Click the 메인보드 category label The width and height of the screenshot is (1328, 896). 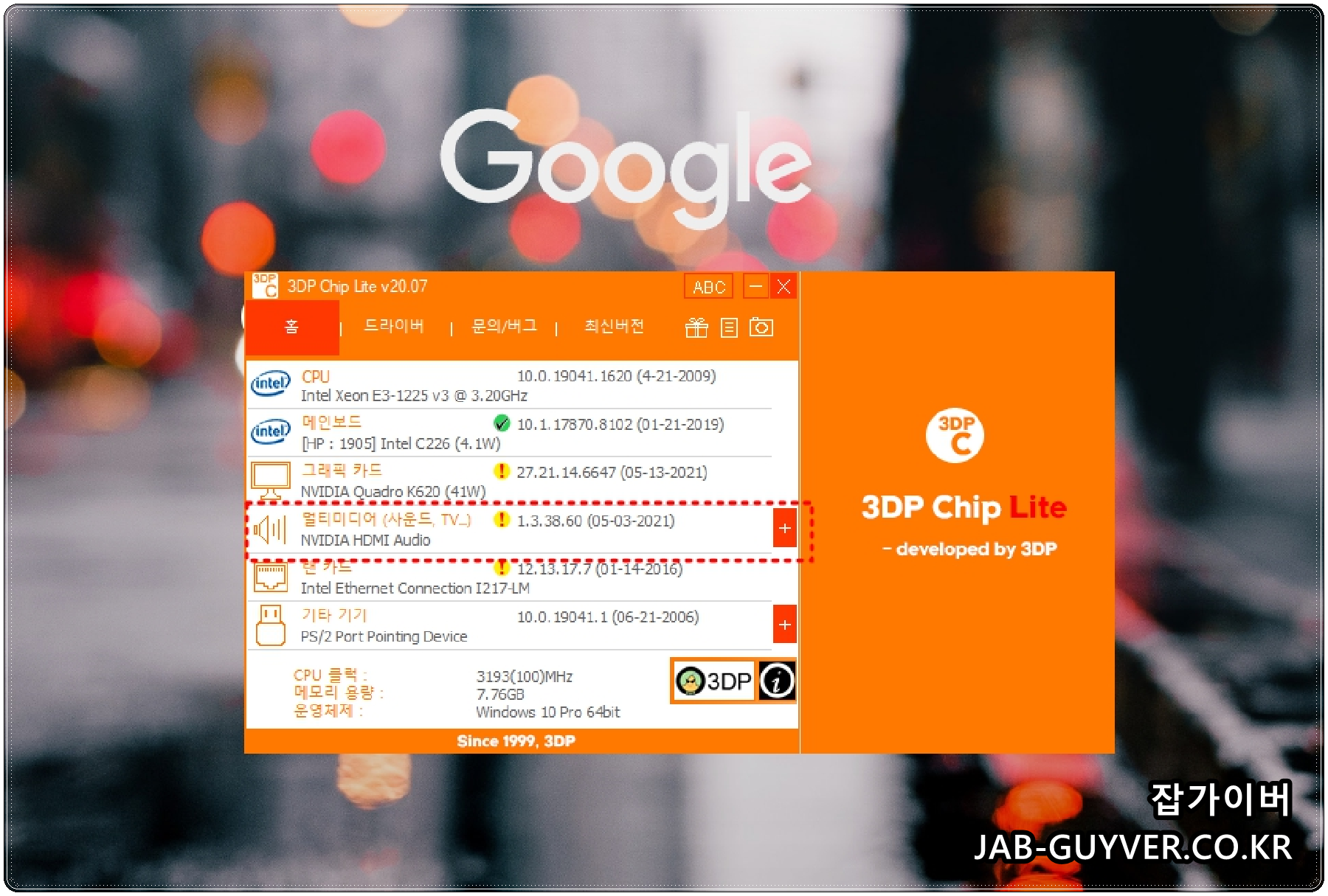point(332,423)
